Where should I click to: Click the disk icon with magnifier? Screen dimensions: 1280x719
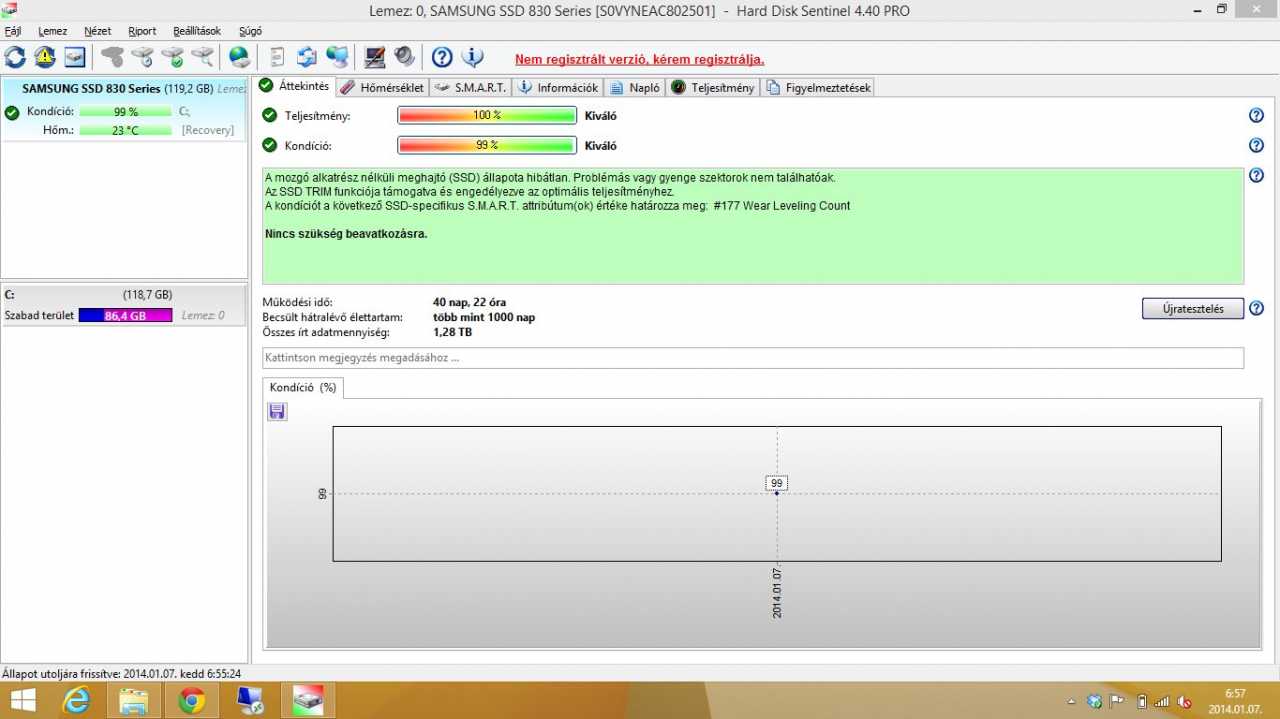tap(203, 57)
